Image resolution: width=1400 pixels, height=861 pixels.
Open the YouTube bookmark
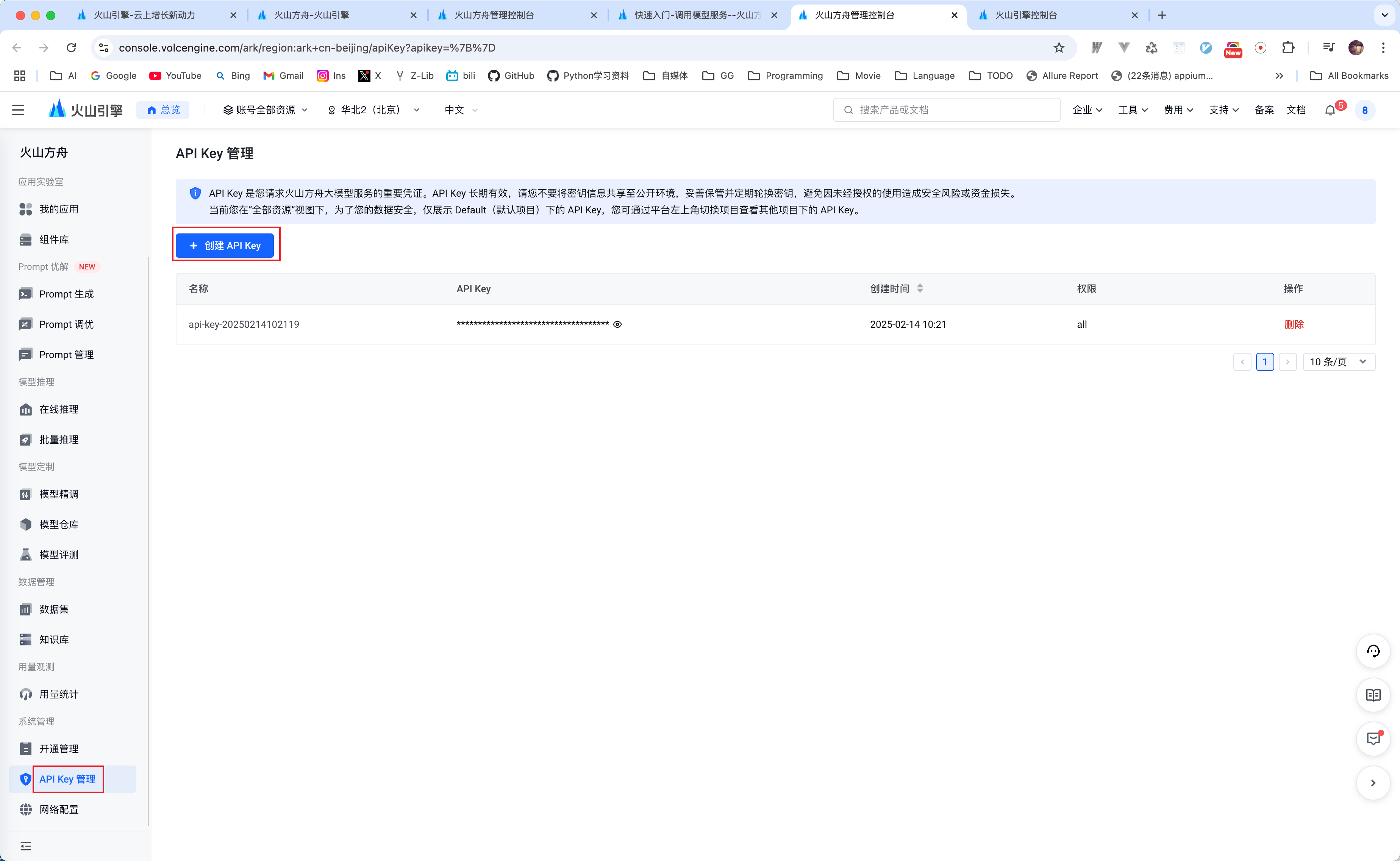pos(175,76)
